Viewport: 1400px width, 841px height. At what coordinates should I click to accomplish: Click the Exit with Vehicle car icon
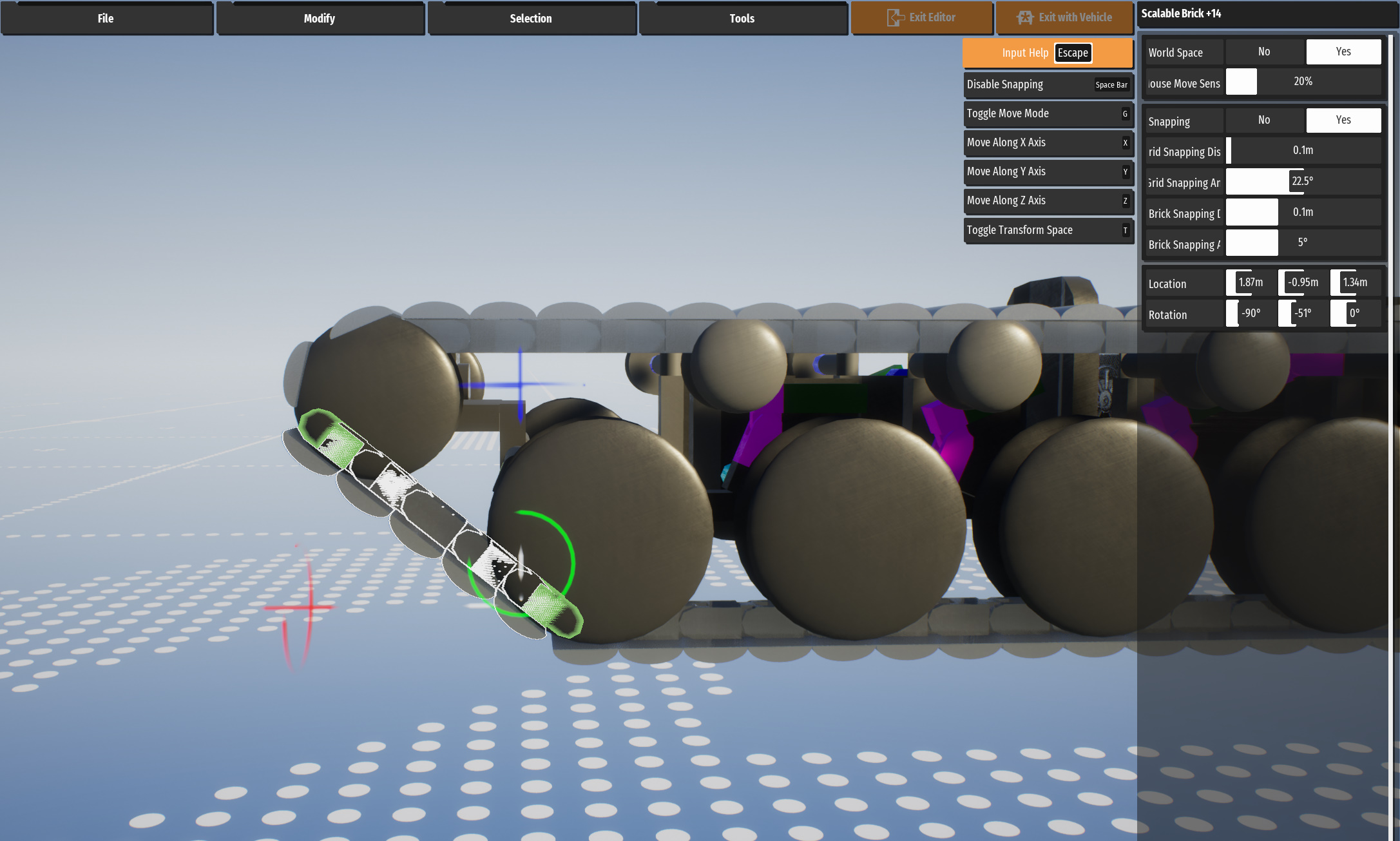click(x=1025, y=17)
